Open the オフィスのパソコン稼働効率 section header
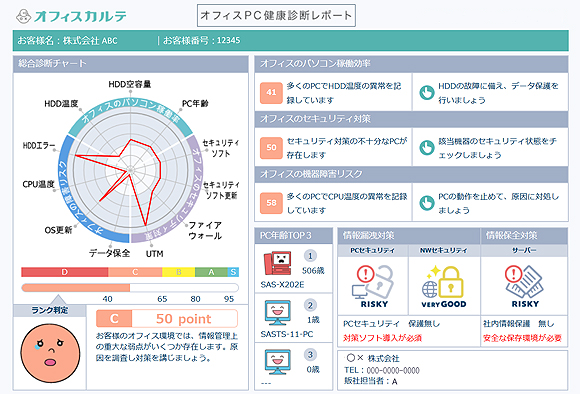Viewport: 580px width, 394px height. click(411, 64)
